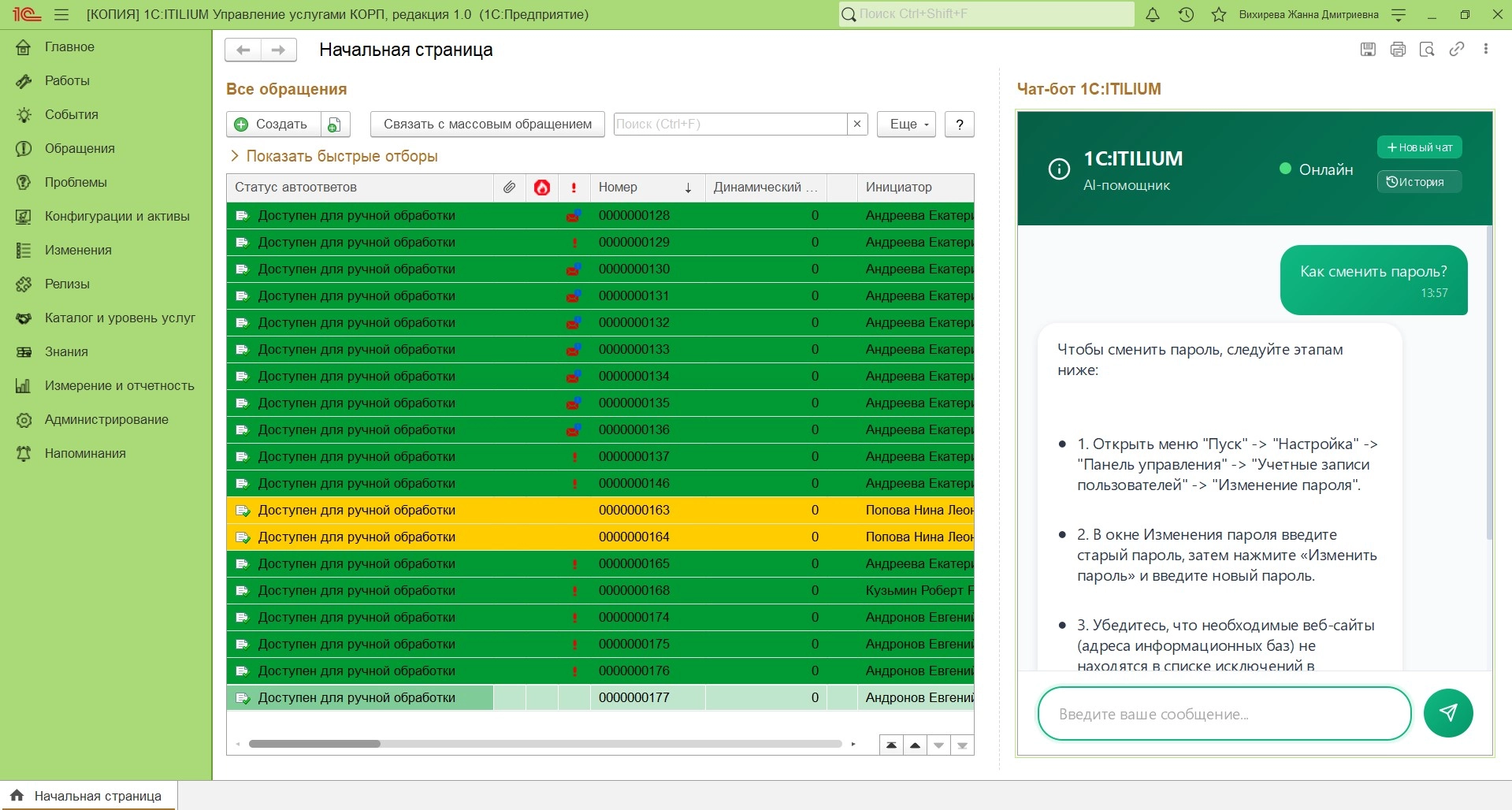Open the Администрирование section
Viewport: 1512px width, 810px height.
tap(106, 419)
